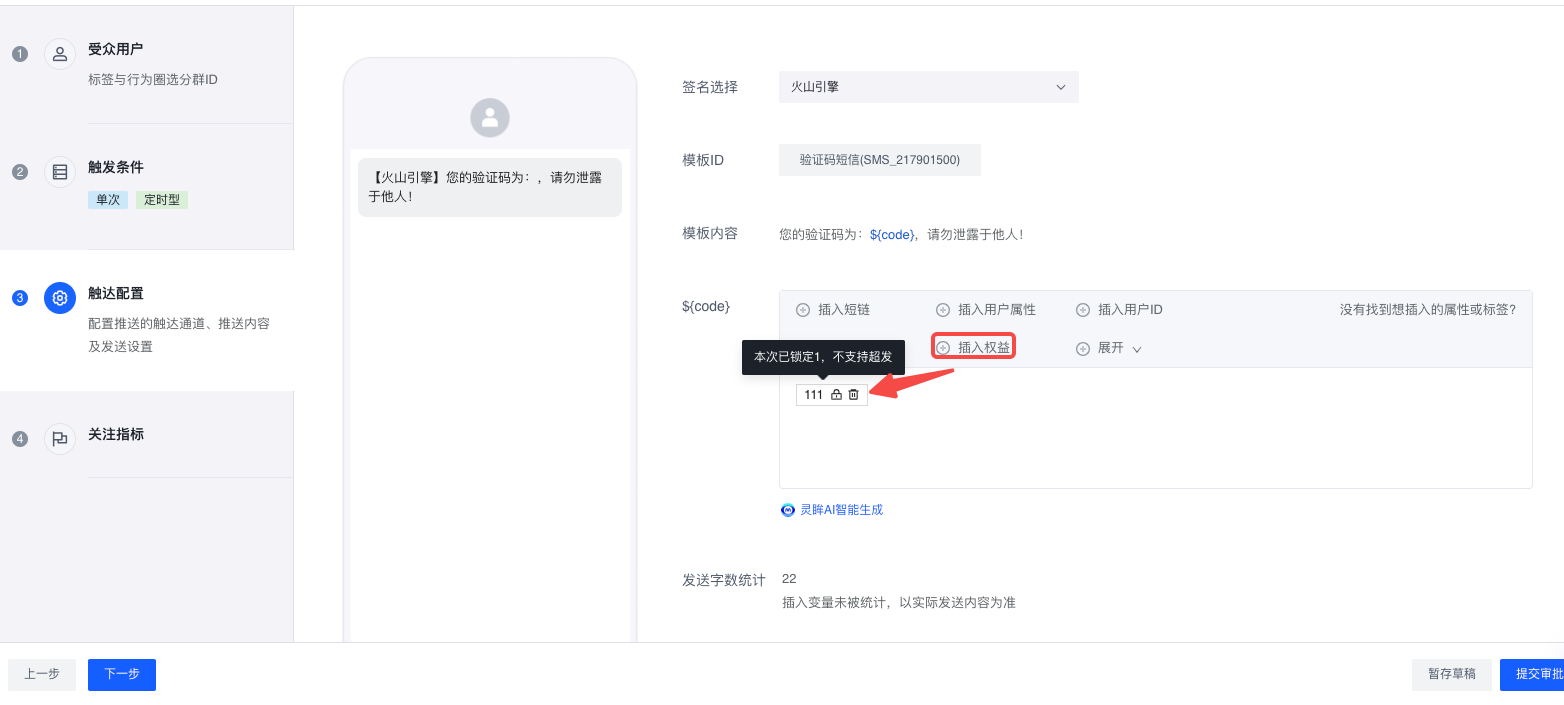The height and width of the screenshot is (705, 1564).
Task: Click the 触发条件 list step icon
Action: [60, 172]
